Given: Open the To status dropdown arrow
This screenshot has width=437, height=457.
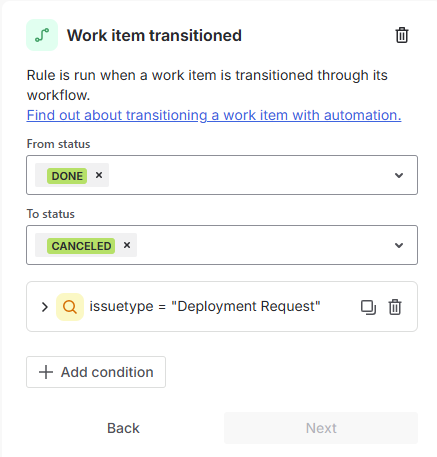Looking at the screenshot, I should coord(399,245).
